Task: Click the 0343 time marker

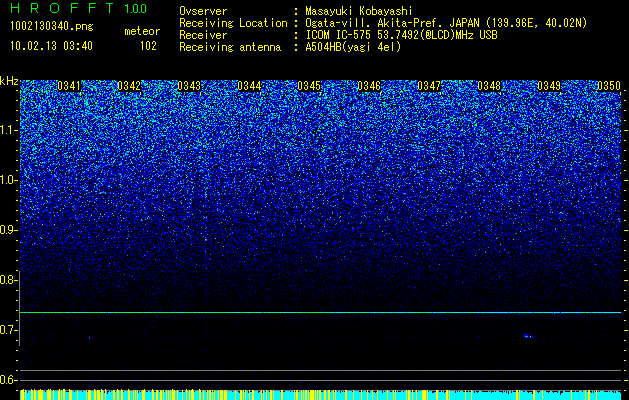Action: (189, 86)
